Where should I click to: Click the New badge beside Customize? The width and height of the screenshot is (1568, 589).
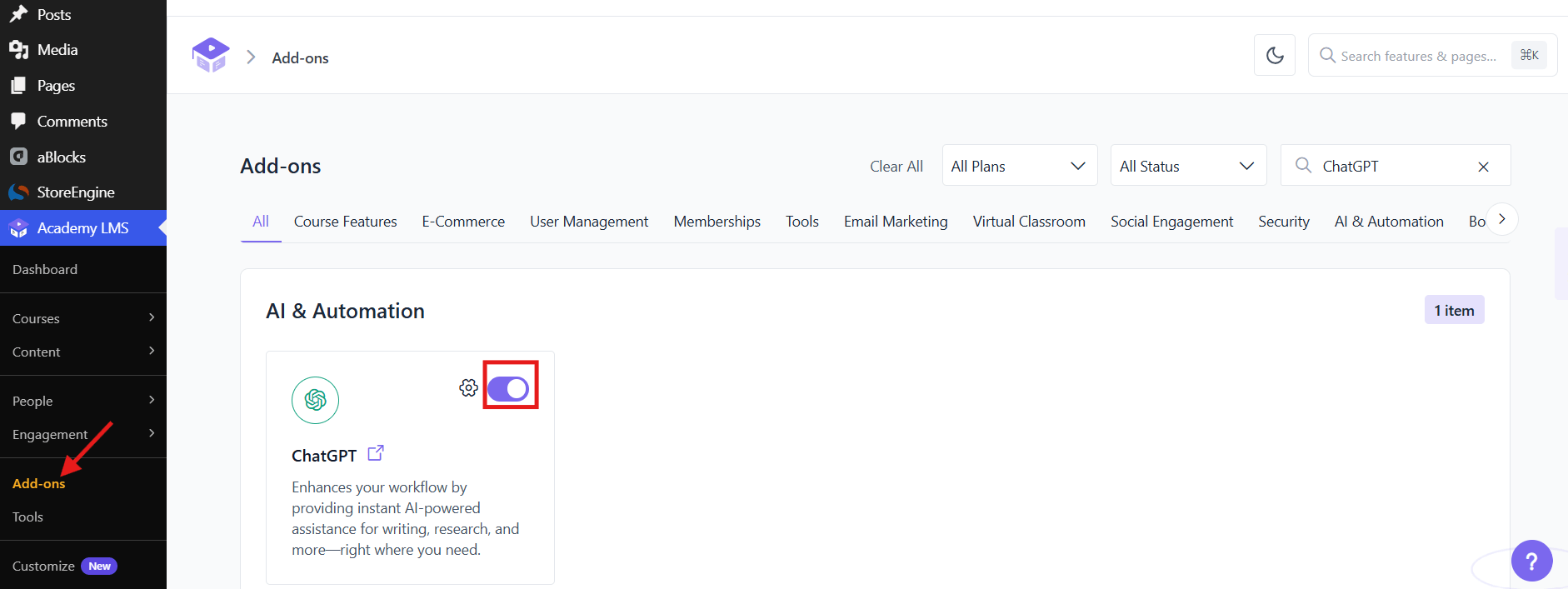pyautogui.click(x=99, y=567)
